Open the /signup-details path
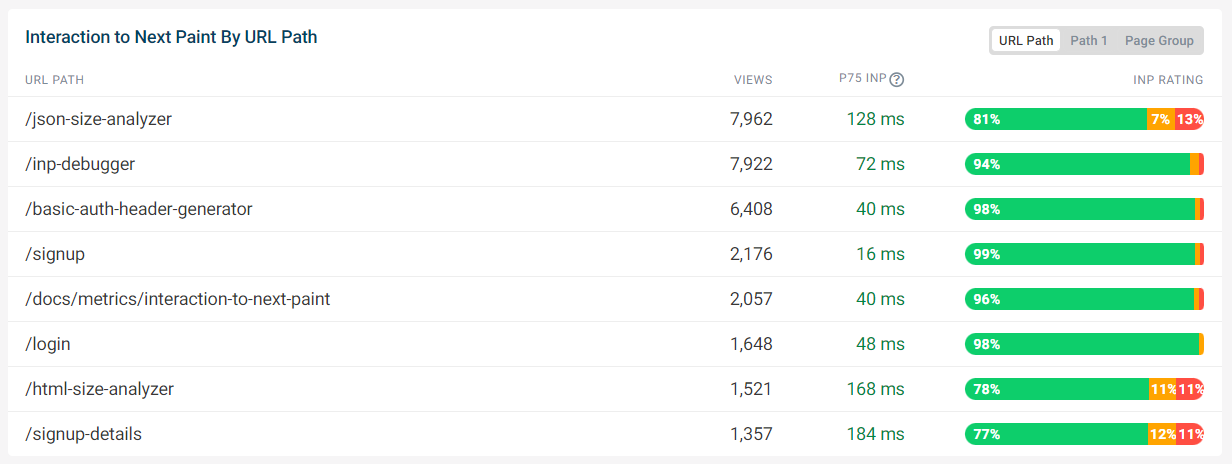This screenshot has height=464, width=1232. pos(83,434)
